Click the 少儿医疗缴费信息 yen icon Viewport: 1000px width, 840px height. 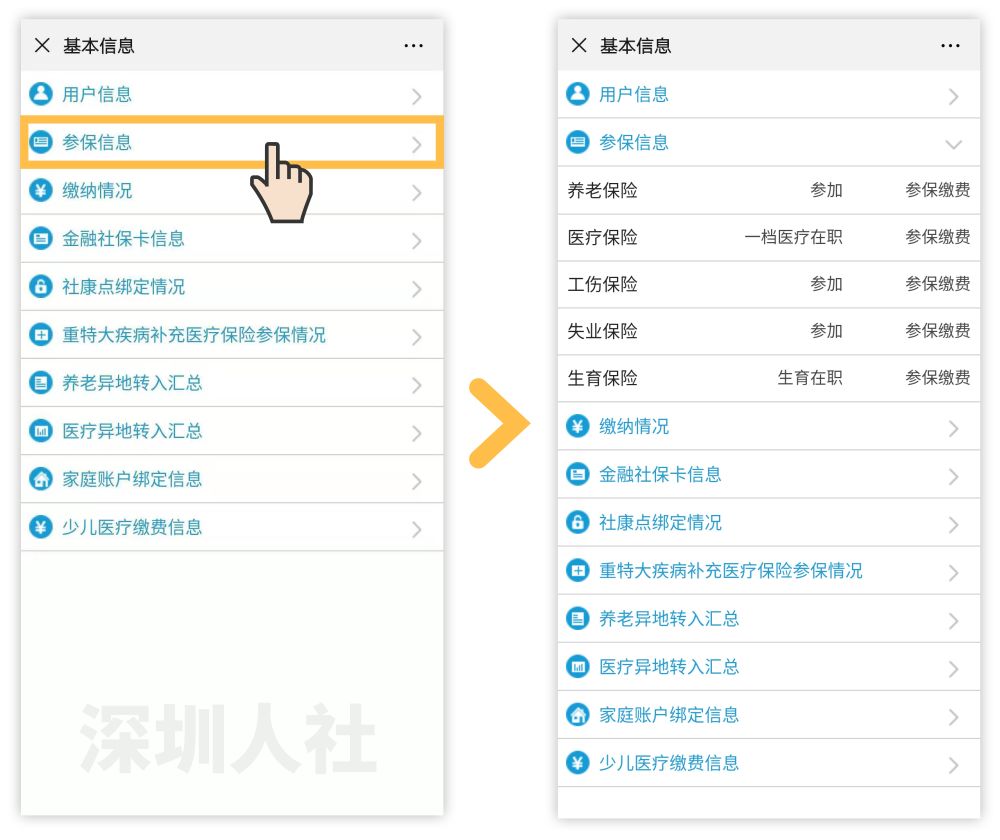click(x=40, y=527)
